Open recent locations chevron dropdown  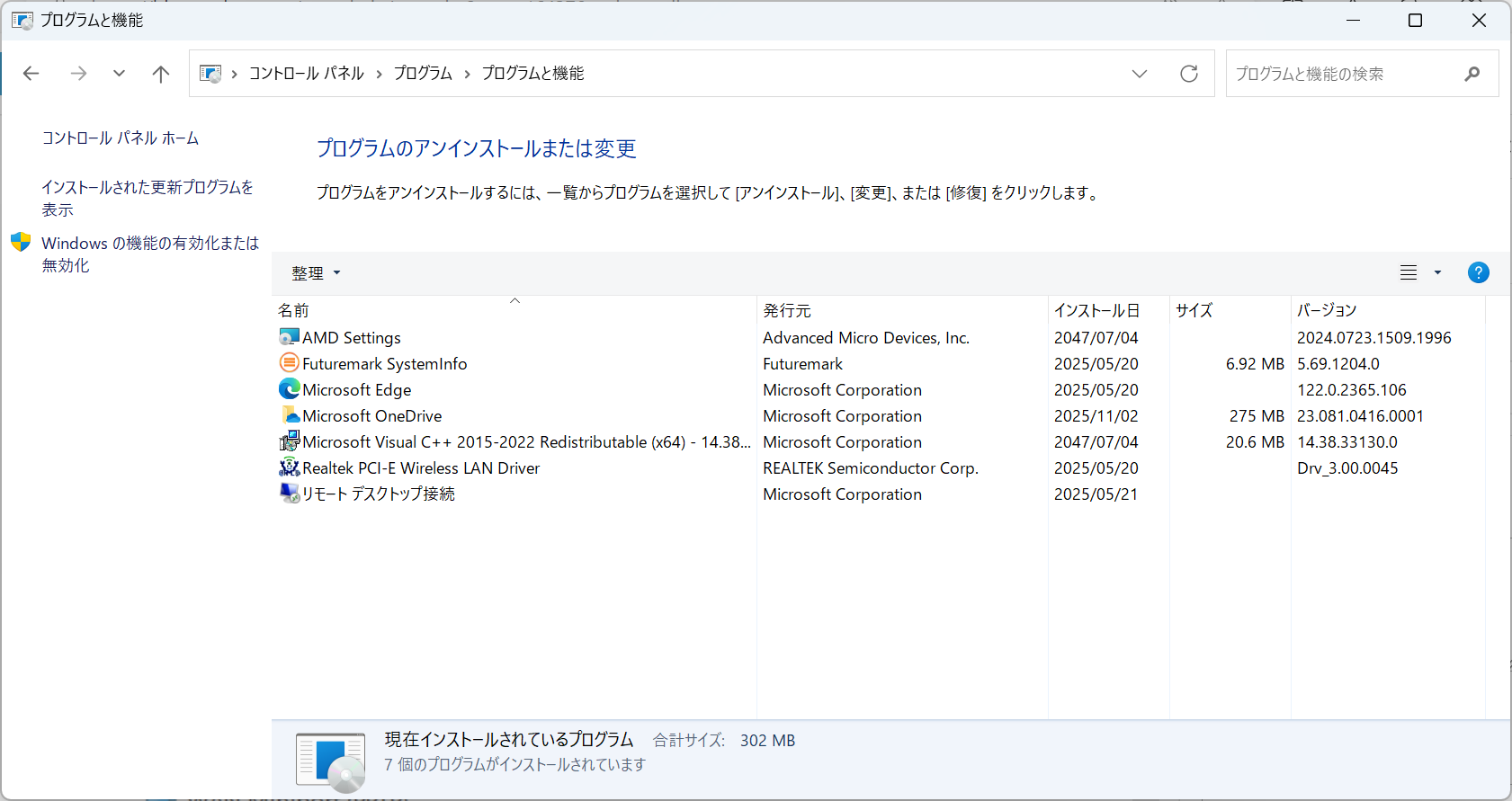pos(119,74)
